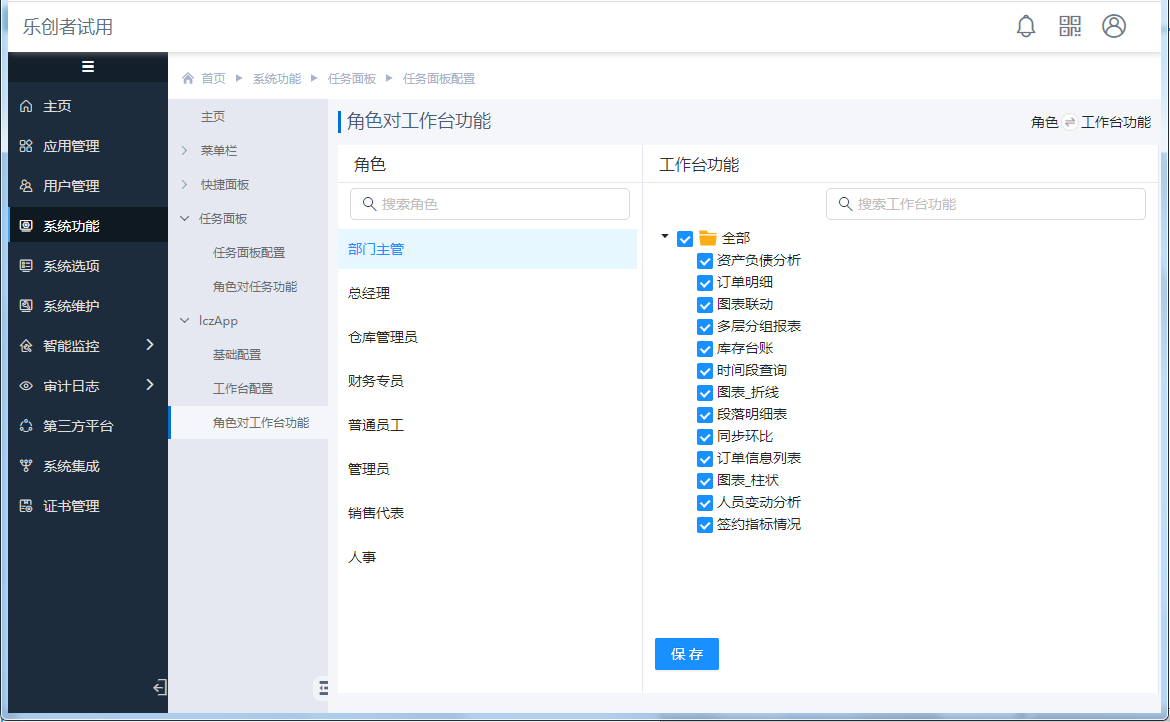Click the home icon in breadcrumb
1170x722 pixels.
(x=188, y=78)
